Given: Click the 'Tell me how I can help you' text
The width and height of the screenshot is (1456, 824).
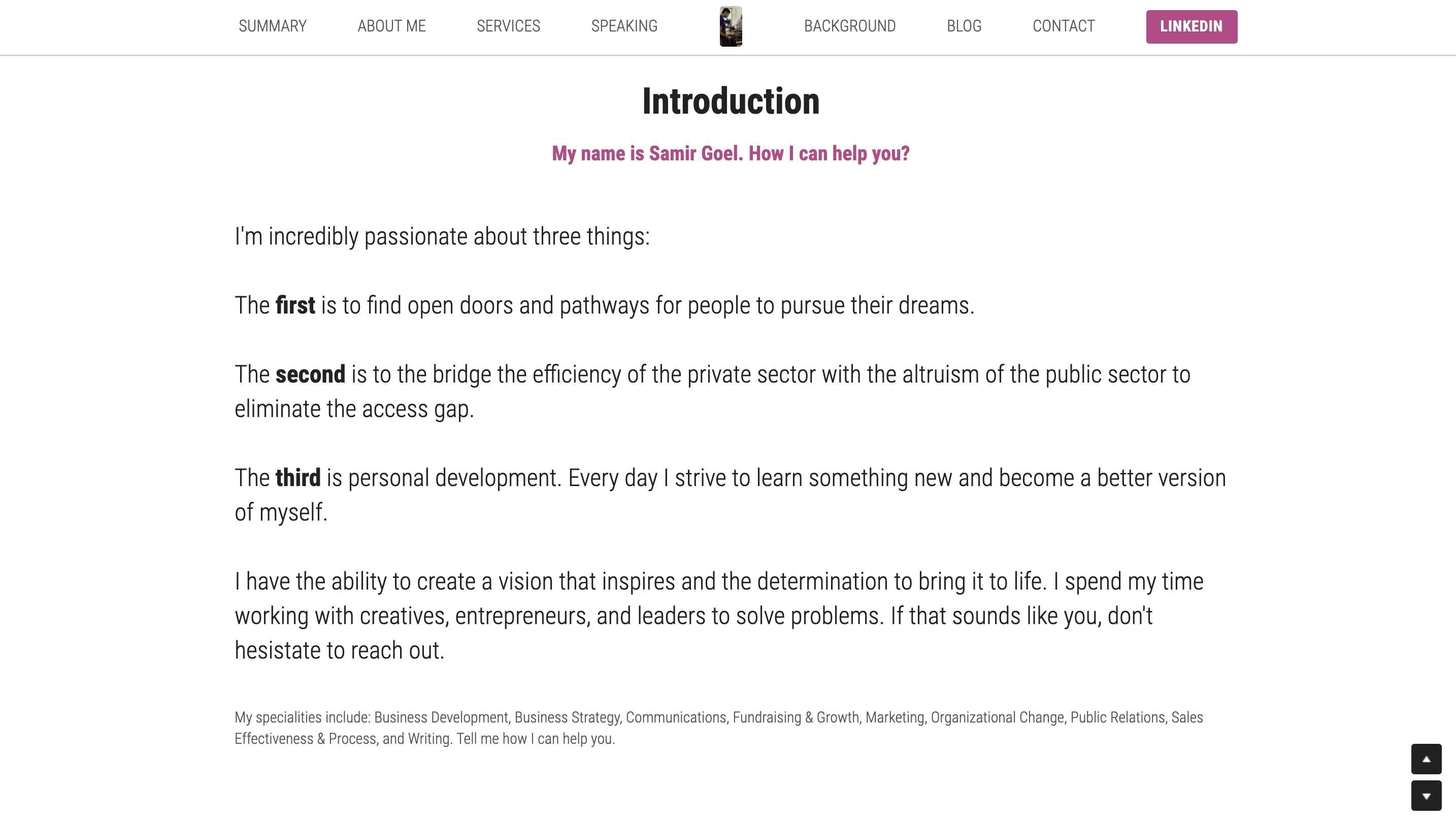Looking at the screenshot, I should point(535,739).
